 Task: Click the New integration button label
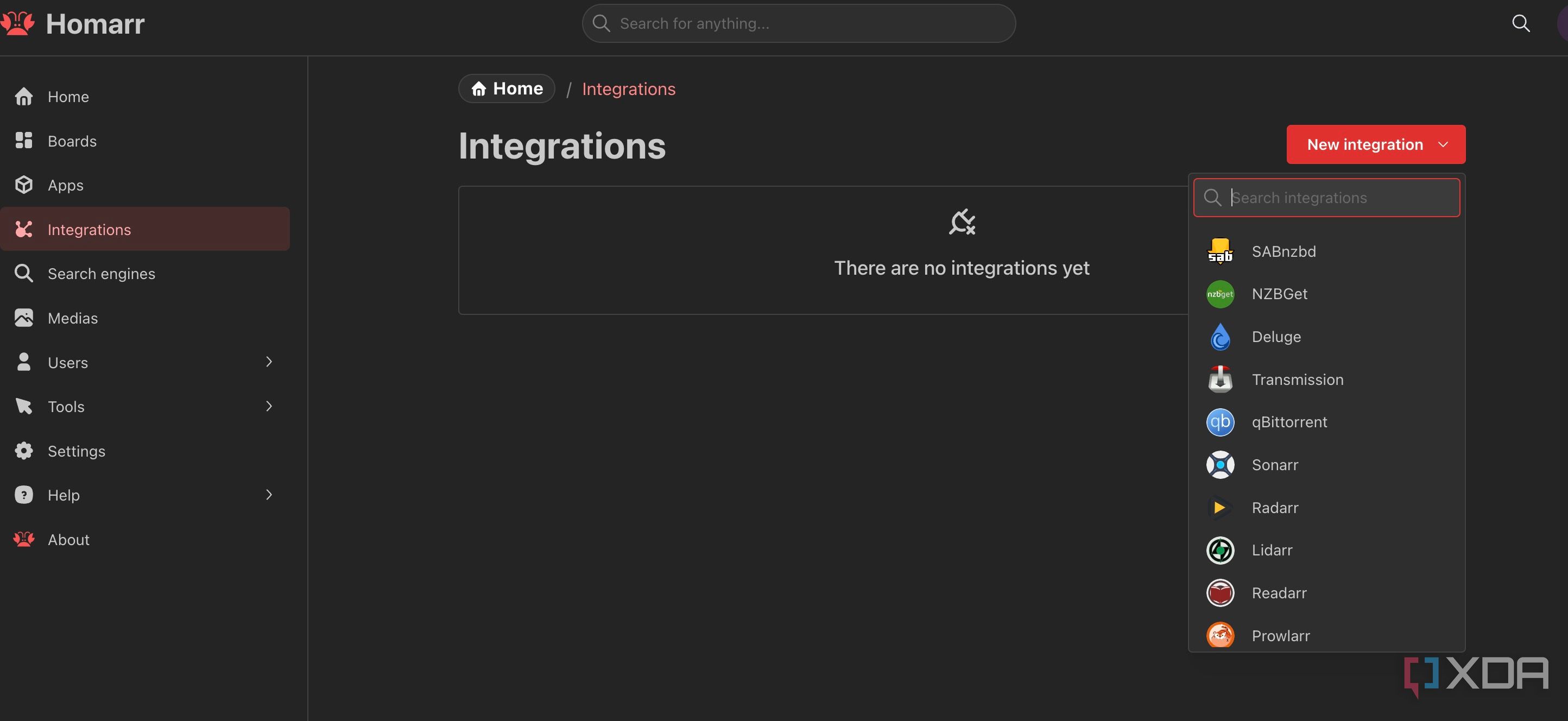pos(1365,144)
